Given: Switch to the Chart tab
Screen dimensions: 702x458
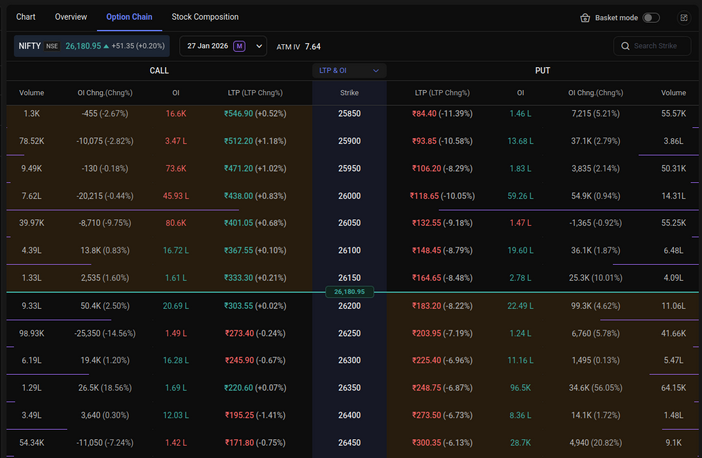Looking at the screenshot, I should pos(25,17).
